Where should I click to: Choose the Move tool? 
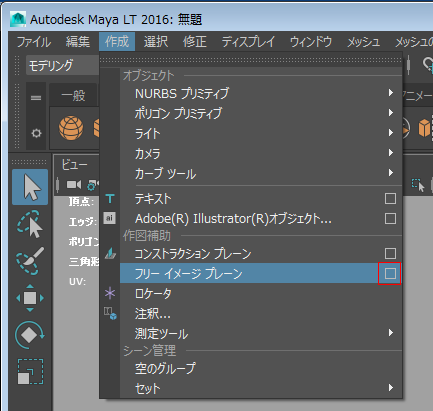click(30, 298)
